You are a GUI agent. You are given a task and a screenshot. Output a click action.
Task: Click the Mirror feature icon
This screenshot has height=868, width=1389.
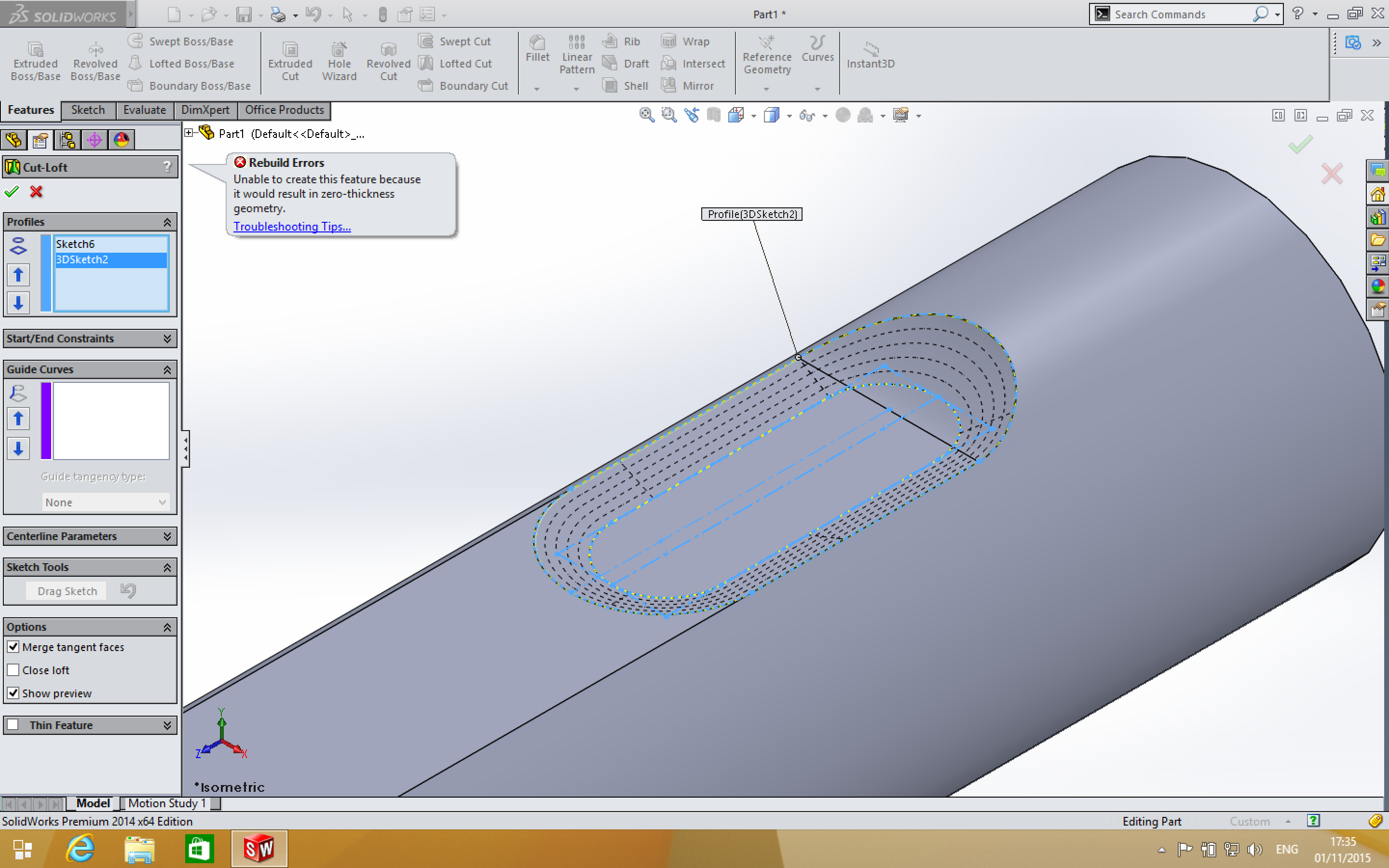668,85
